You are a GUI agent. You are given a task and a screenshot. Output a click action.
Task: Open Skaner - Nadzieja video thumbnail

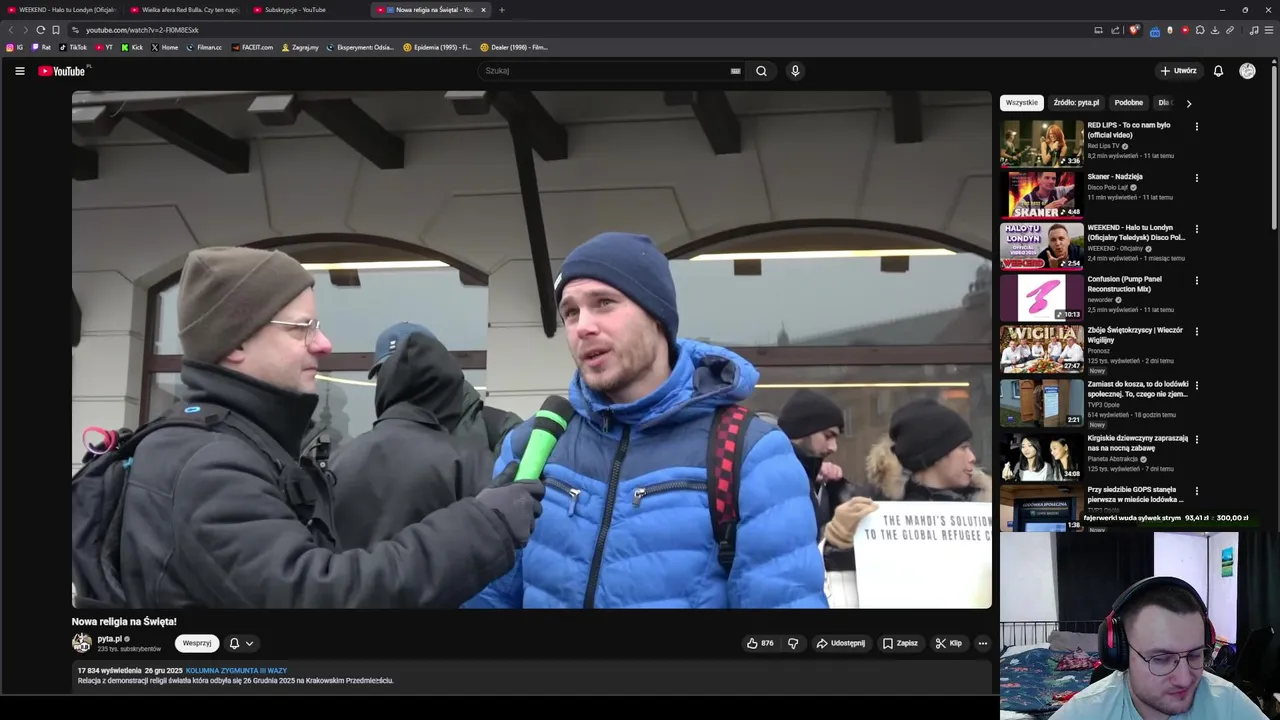pyautogui.click(x=1042, y=194)
